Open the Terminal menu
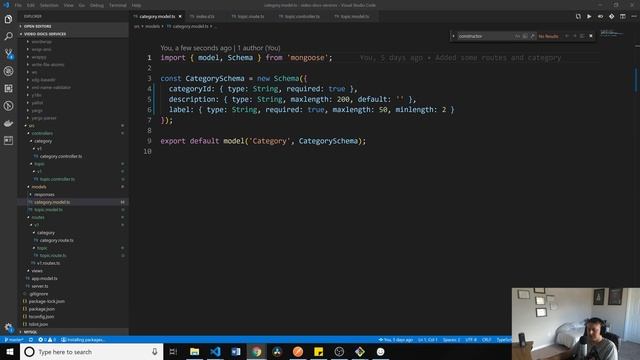The width and height of the screenshot is (640, 360). pyautogui.click(x=118, y=5)
